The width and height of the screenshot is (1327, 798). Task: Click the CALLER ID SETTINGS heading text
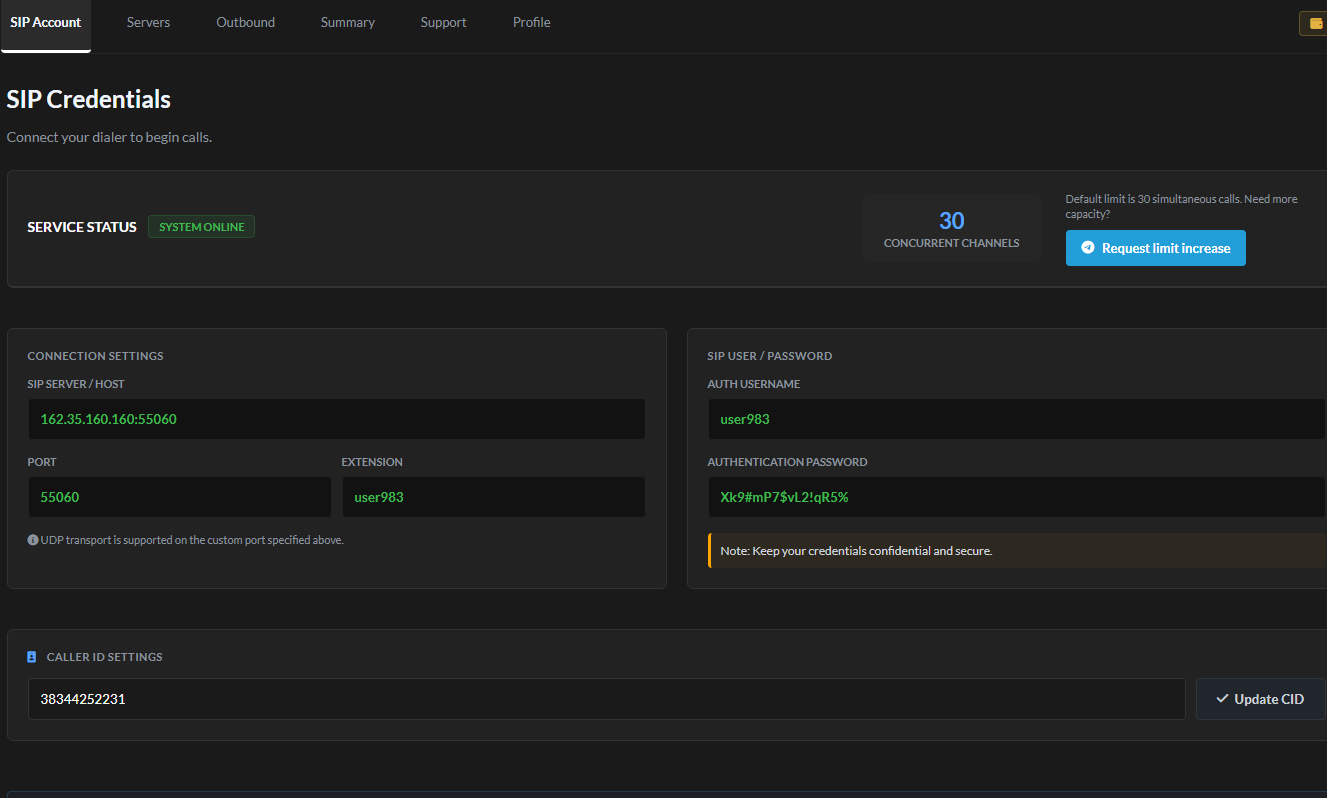point(105,657)
